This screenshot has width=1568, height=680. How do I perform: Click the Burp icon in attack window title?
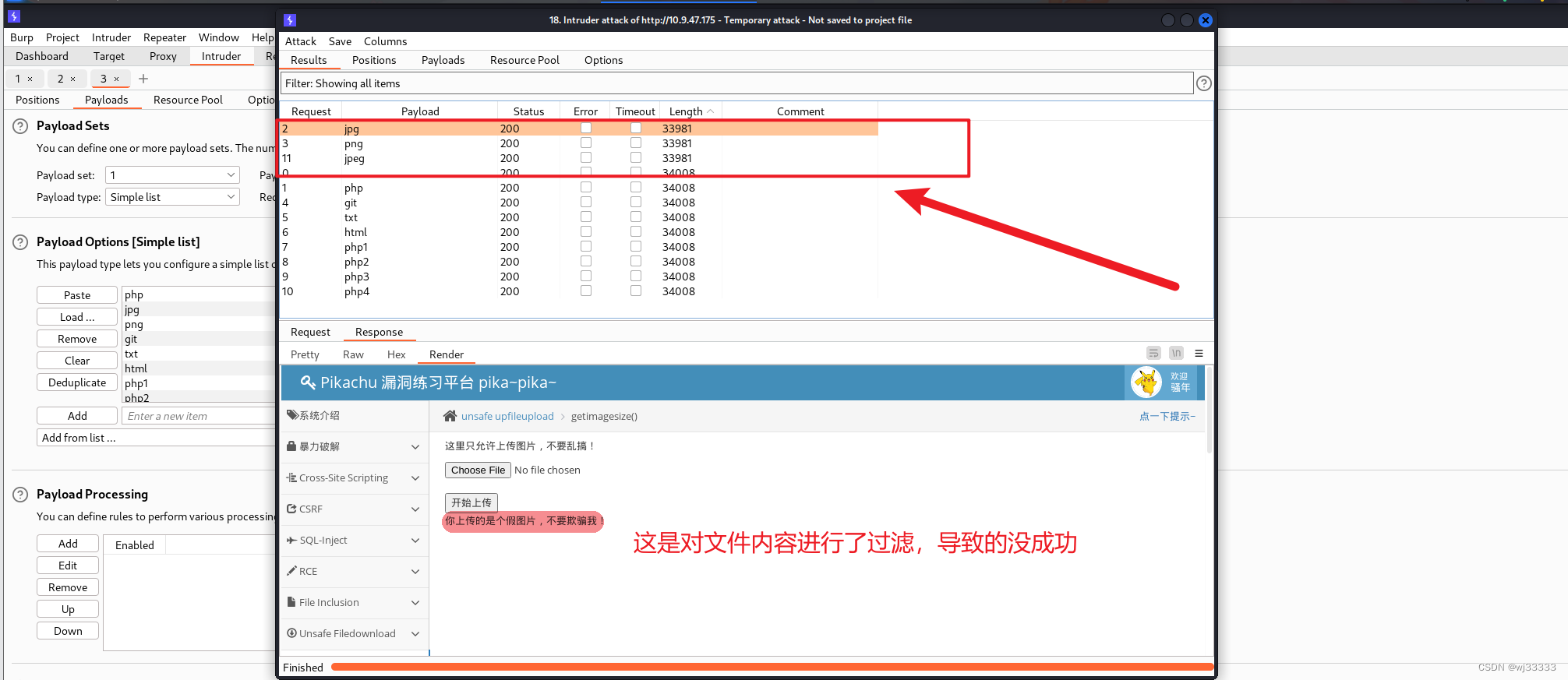pos(290,20)
